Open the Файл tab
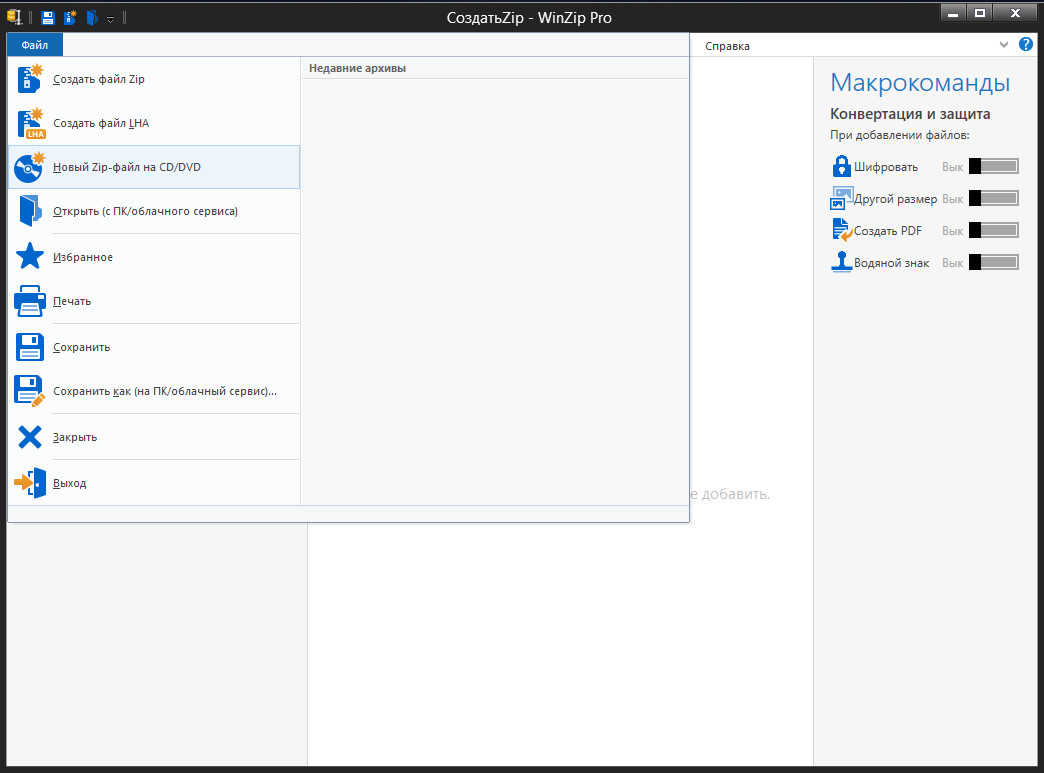1044x773 pixels. click(35, 45)
